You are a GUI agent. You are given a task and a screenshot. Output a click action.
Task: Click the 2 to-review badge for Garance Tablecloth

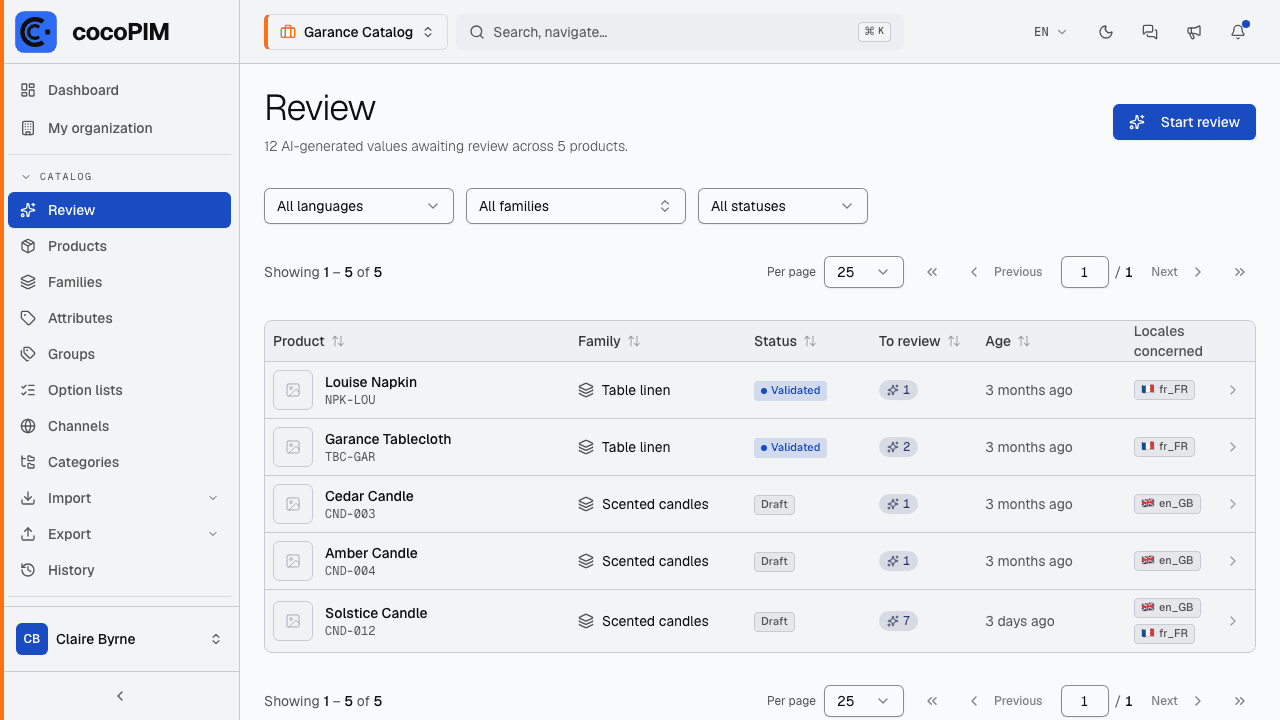coord(898,447)
